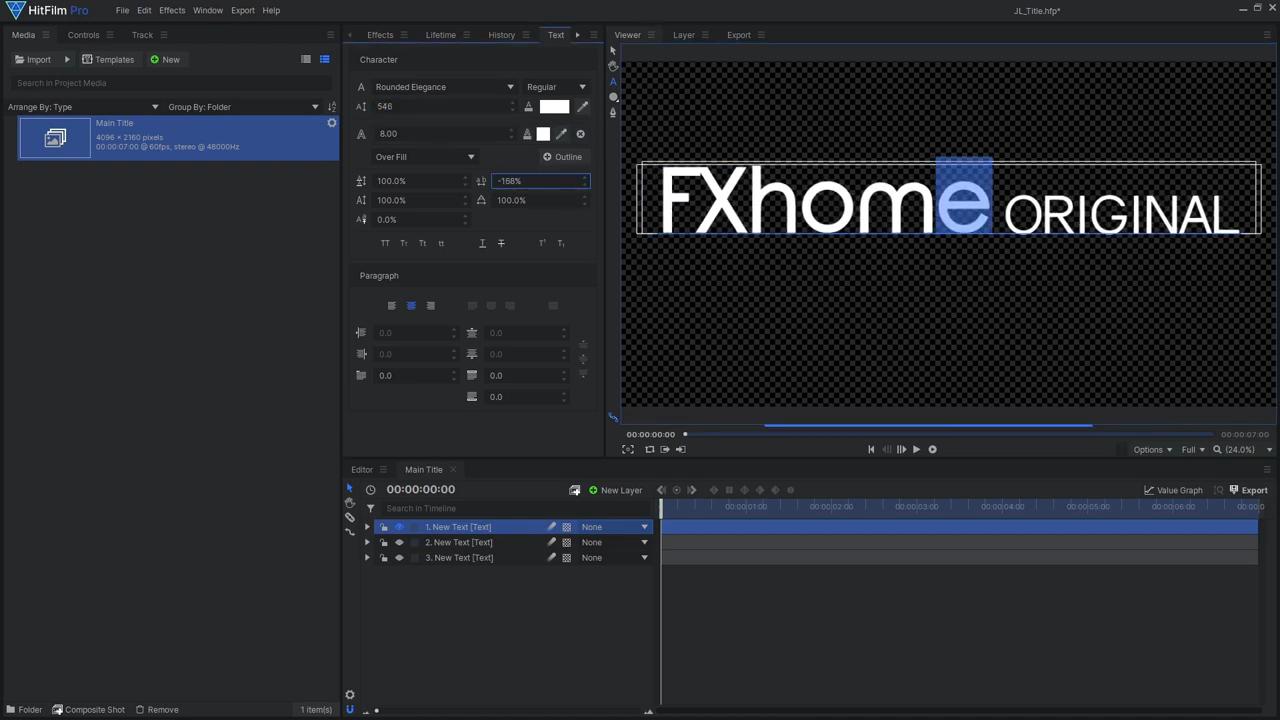Toggle center paragraph alignment
The height and width of the screenshot is (720, 1280).
(x=411, y=306)
